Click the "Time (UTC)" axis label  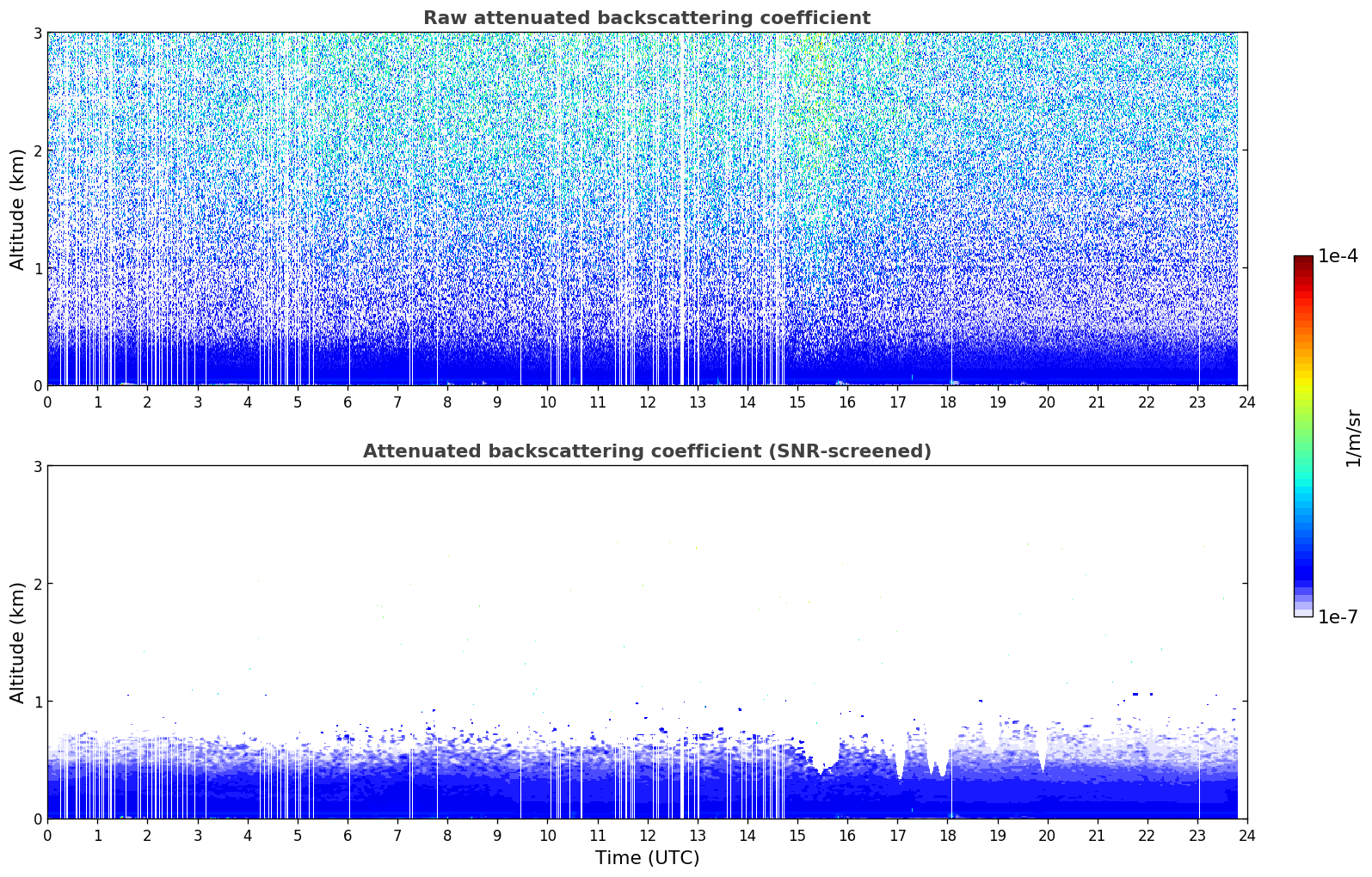pos(647,858)
